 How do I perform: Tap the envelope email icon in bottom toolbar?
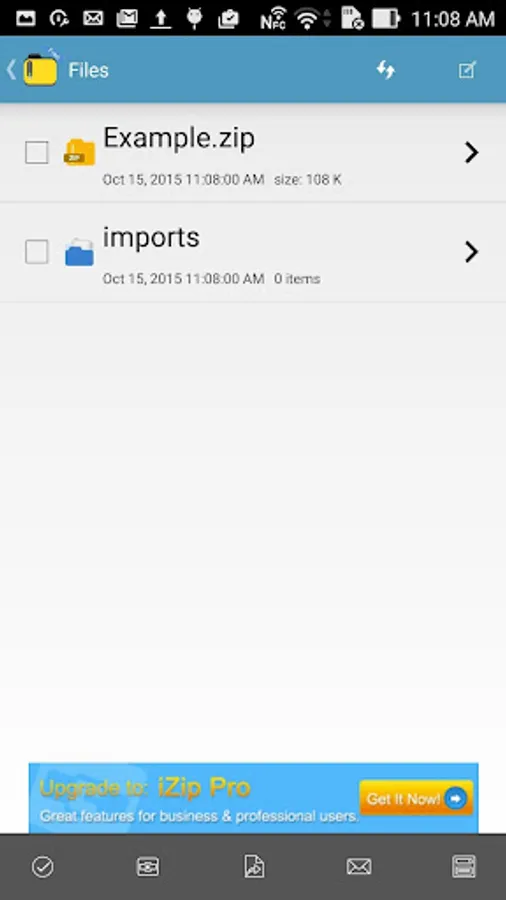click(x=359, y=866)
